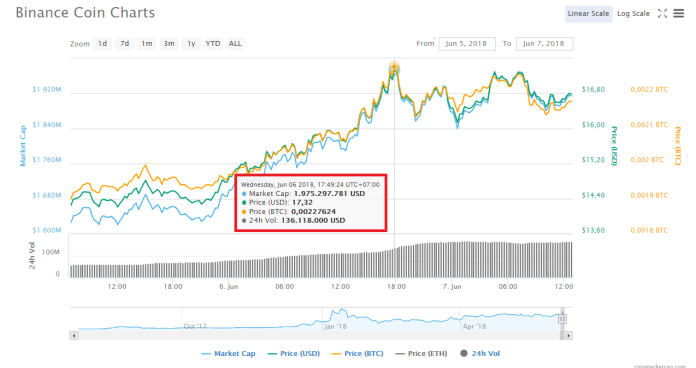Set zoom range to YTD
The image size is (696, 368).
pyautogui.click(x=213, y=44)
